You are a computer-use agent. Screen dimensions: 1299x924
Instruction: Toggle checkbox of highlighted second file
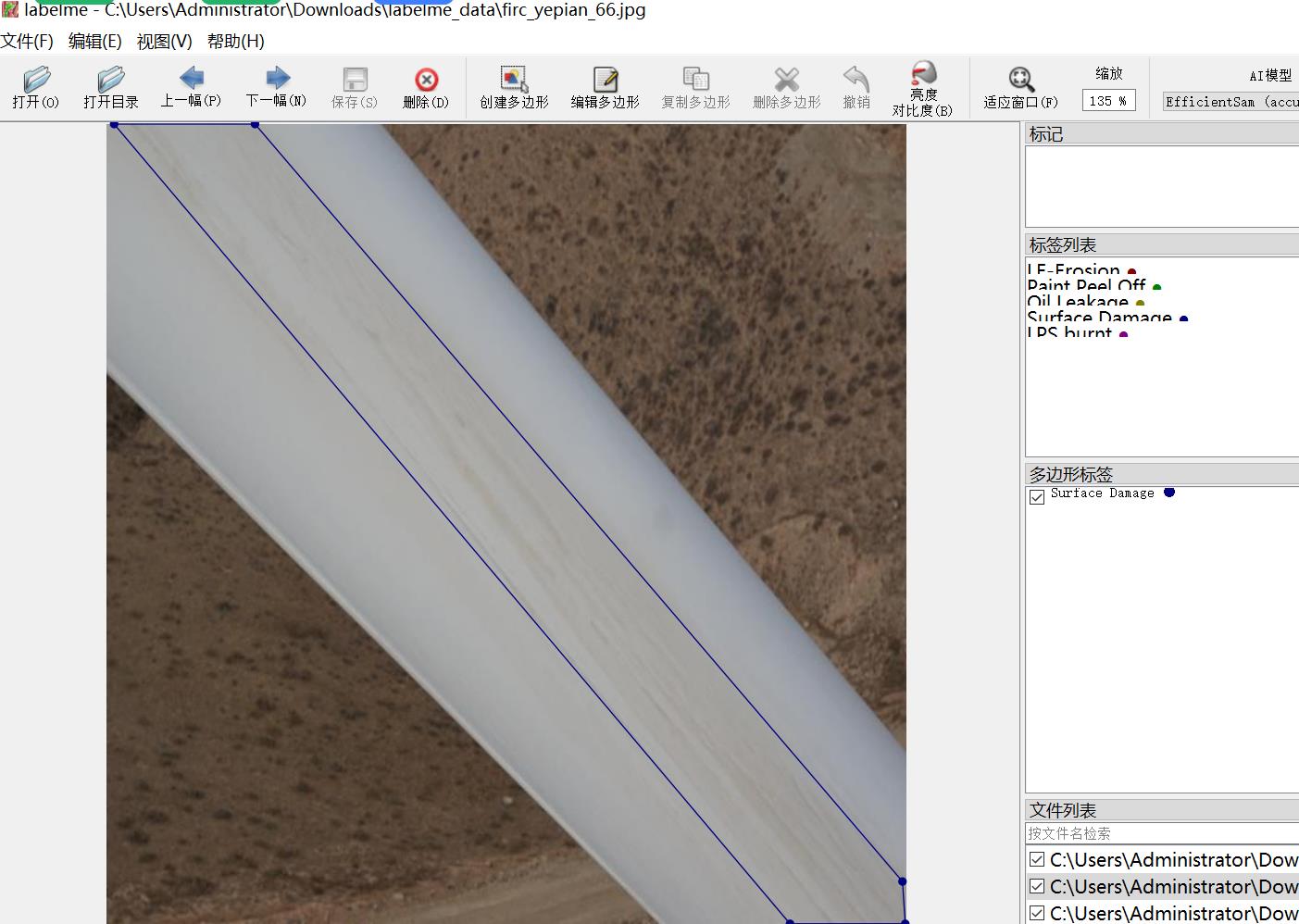1037,887
